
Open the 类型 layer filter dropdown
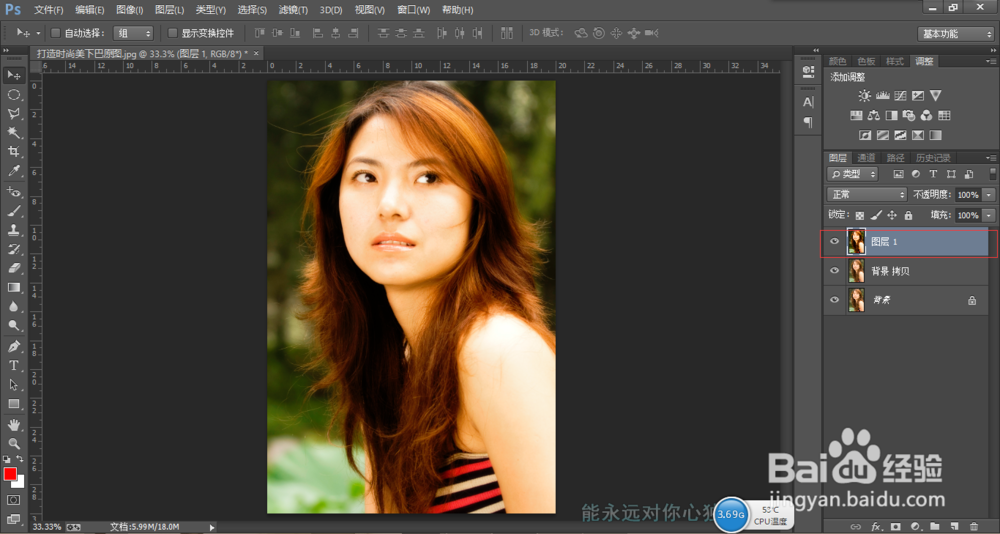(x=852, y=174)
